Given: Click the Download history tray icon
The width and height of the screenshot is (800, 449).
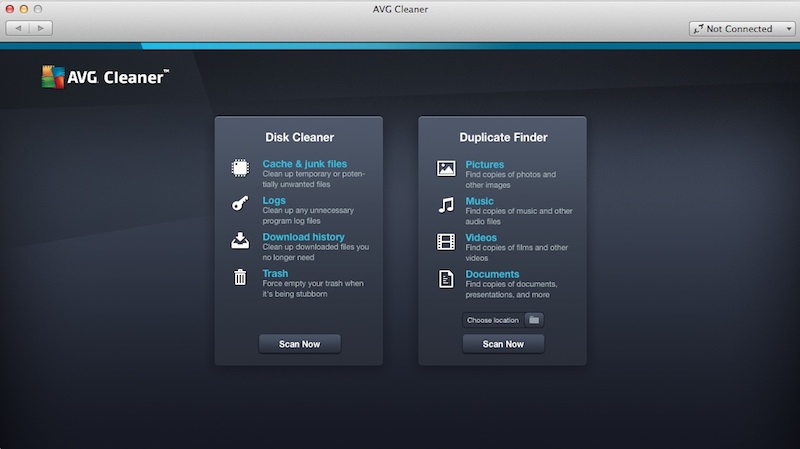Looking at the screenshot, I should 240,241.
